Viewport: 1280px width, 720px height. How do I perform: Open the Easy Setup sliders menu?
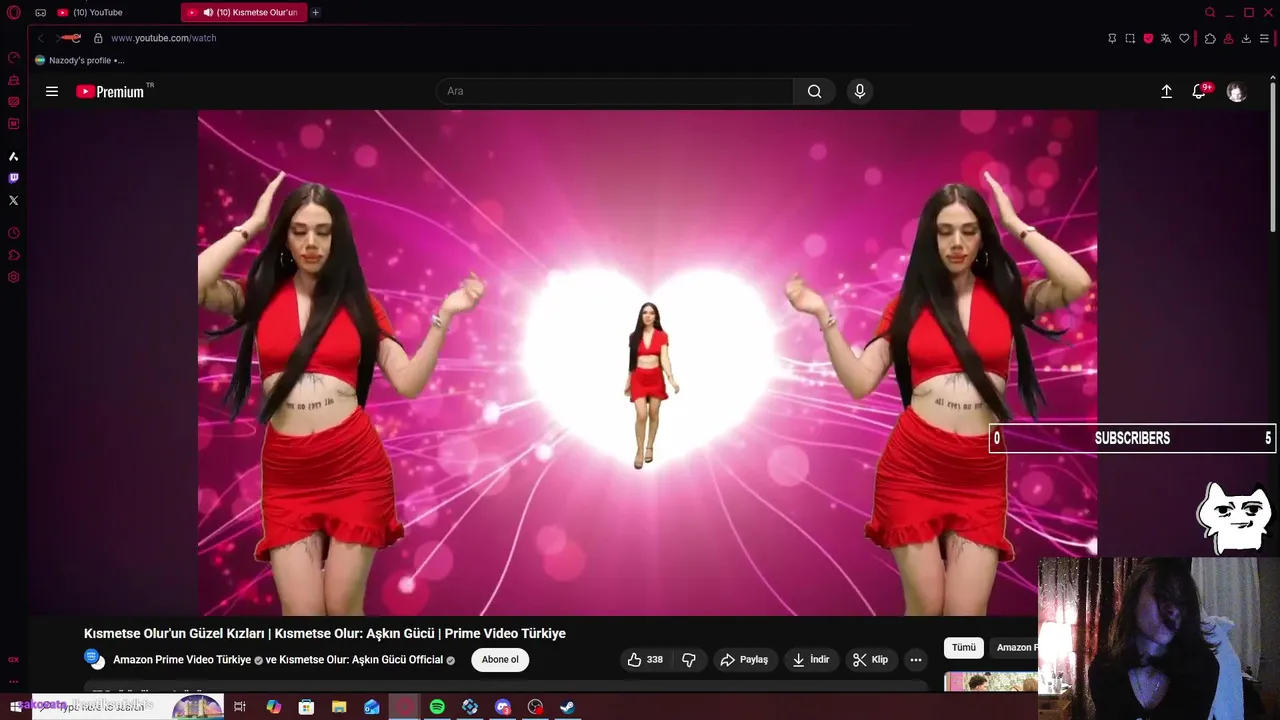click(1264, 38)
